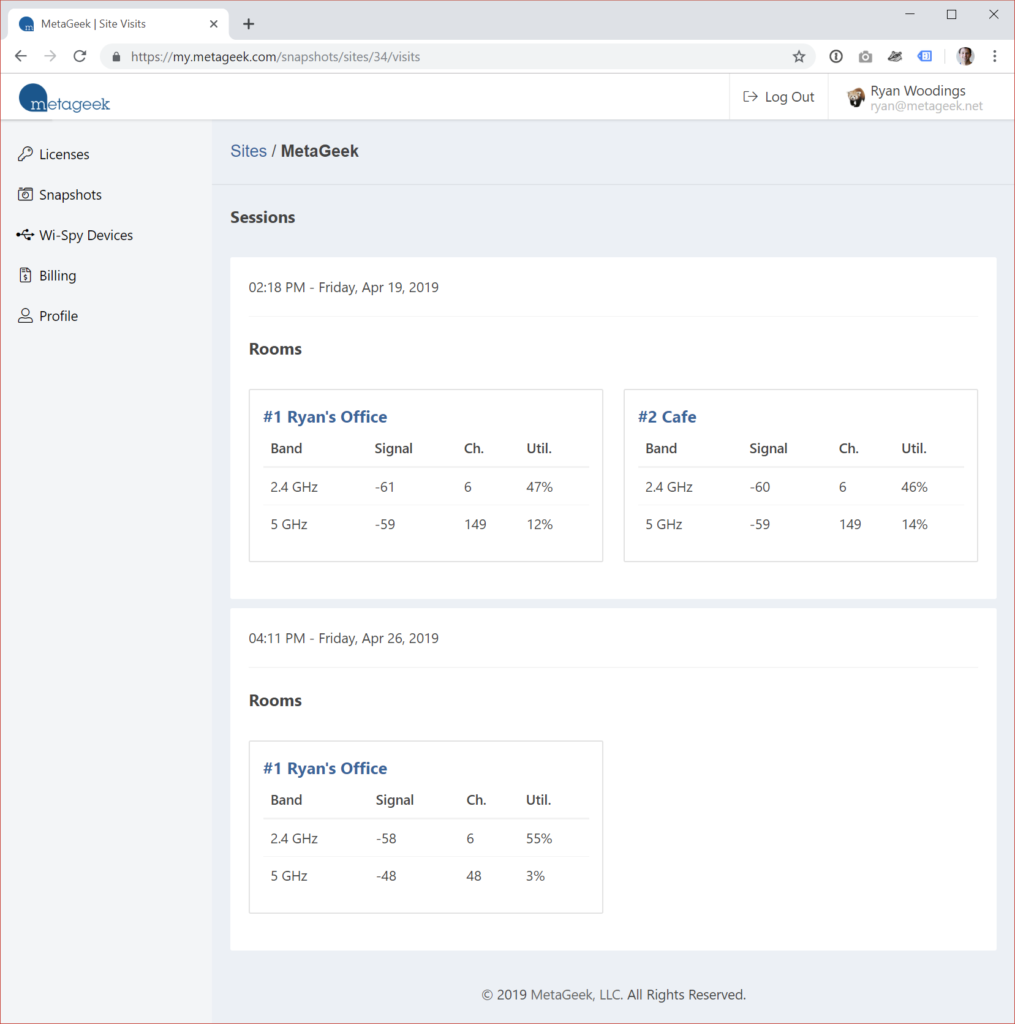Click the Sessions heading

[x=263, y=217]
